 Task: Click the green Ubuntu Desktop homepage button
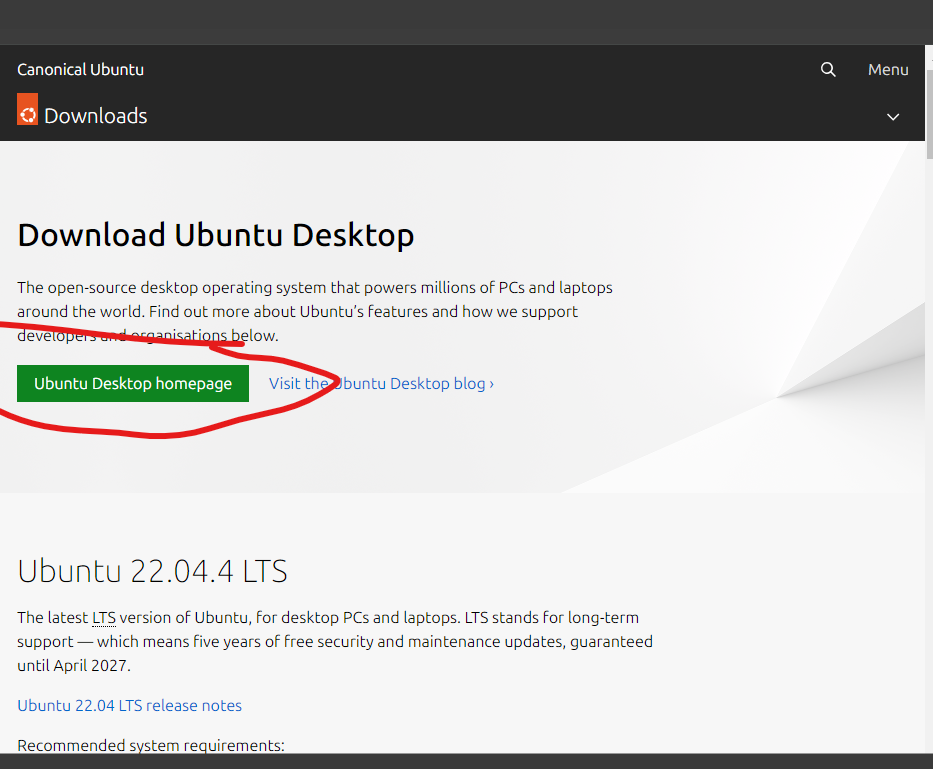click(x=133, y=383)
